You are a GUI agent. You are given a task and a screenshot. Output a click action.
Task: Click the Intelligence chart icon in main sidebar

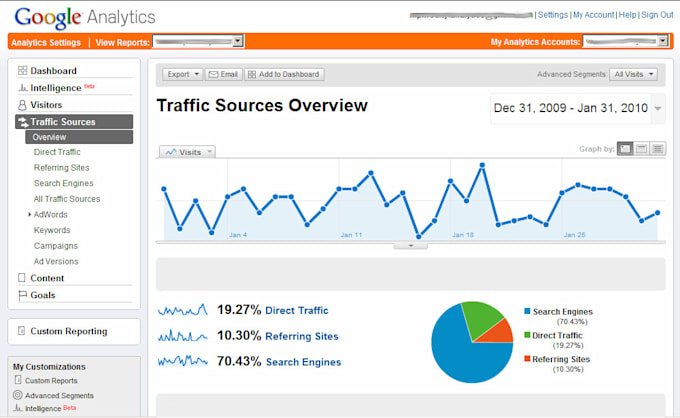tap(23, 88)
